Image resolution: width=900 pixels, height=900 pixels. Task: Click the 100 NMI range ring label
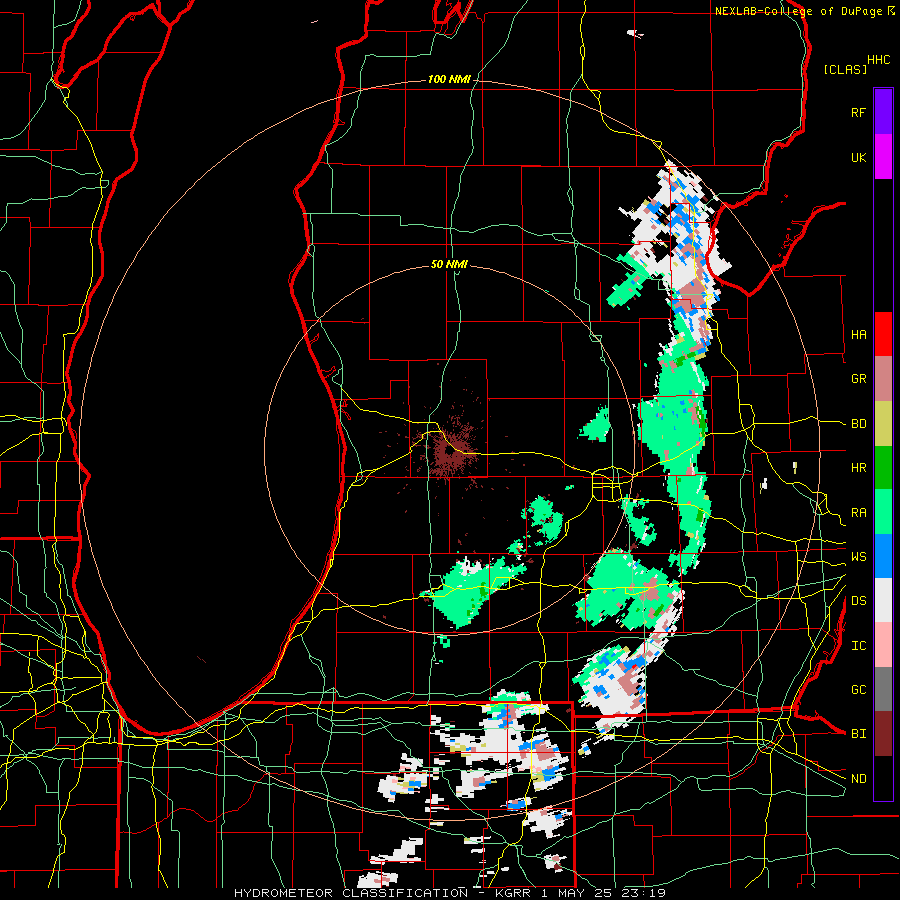coord(449,79)
